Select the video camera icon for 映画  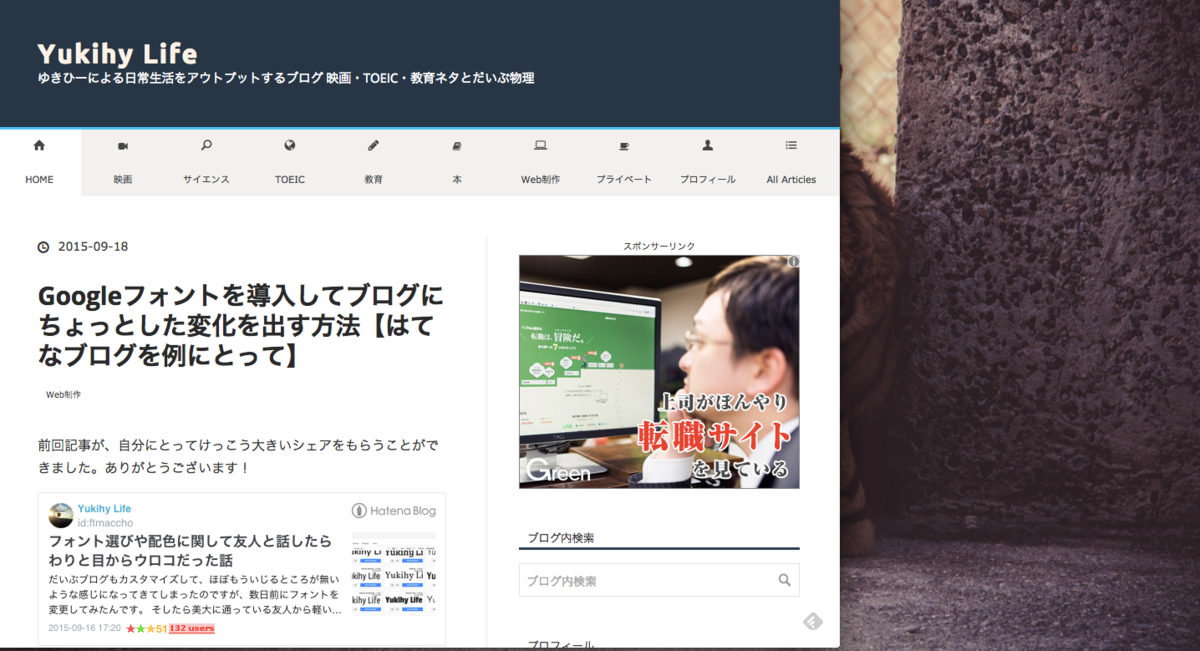click(x=122, y=145)
